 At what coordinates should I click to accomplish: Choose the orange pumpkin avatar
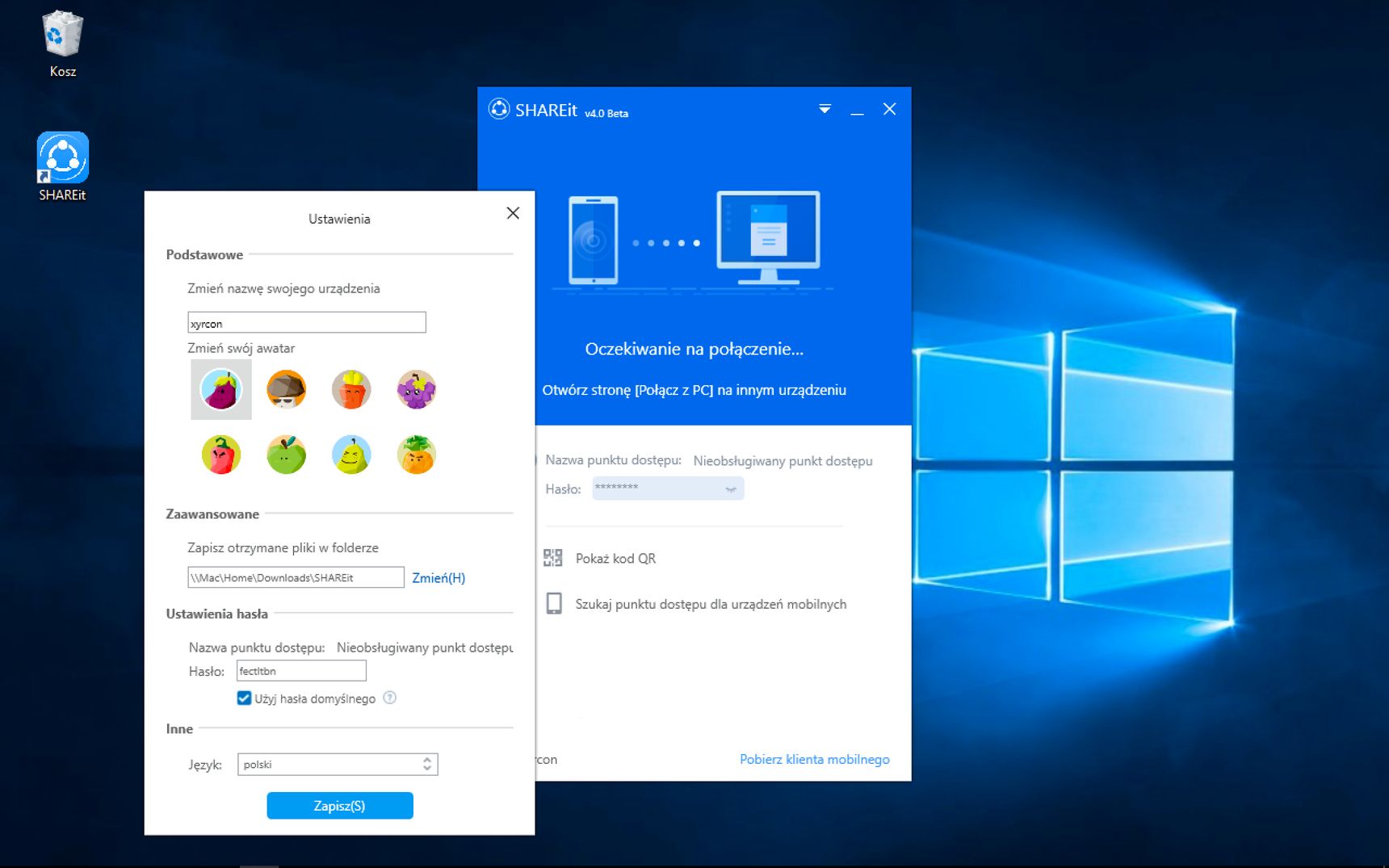pyautogui.click(x=417, y=455)
